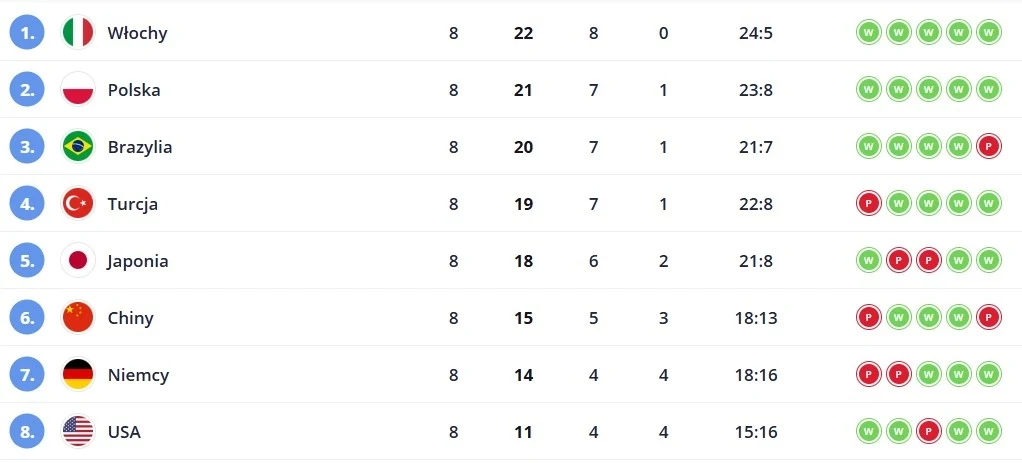Click position badge number 1
The height and width of the screenshot is (463, 1022).
(27, 33)
